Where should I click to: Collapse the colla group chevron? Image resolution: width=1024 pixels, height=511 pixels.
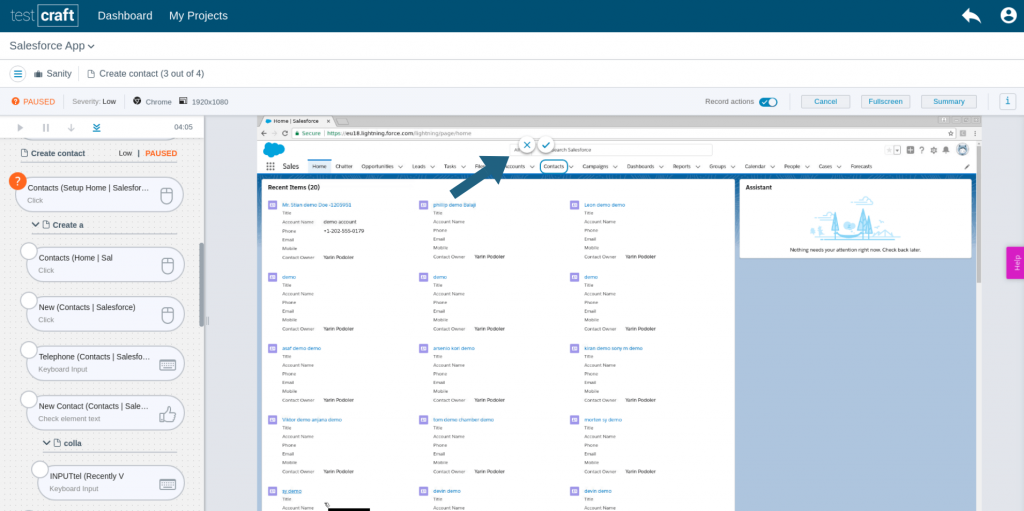[47, 443]
